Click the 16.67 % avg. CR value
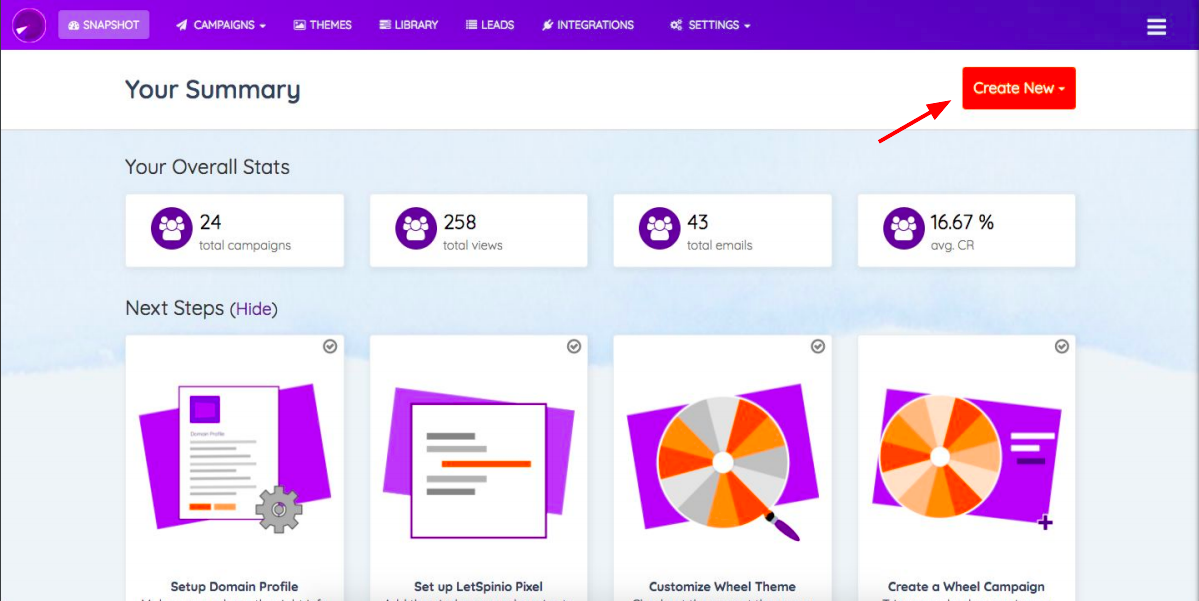The image size is (1199, 601). pyautogui.click(x=962, y=223)
